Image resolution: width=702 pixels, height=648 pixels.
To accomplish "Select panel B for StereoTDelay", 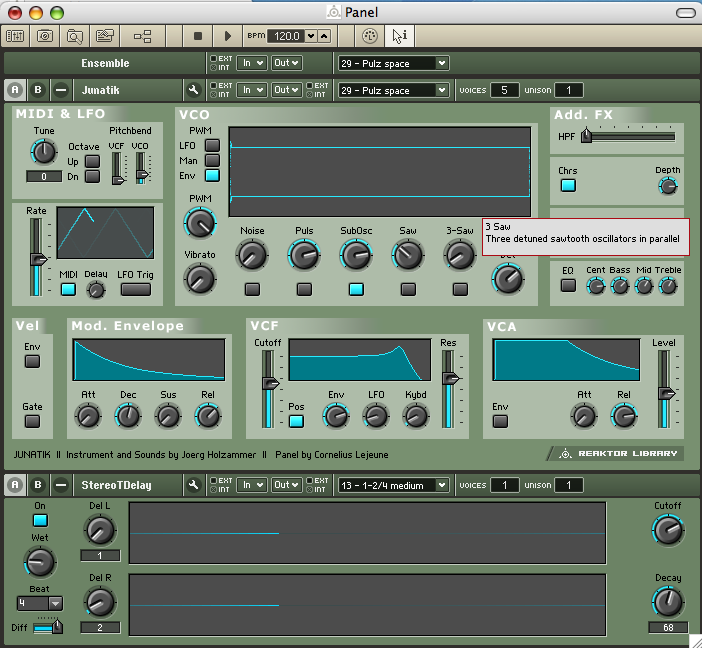I will pos(38,485).
